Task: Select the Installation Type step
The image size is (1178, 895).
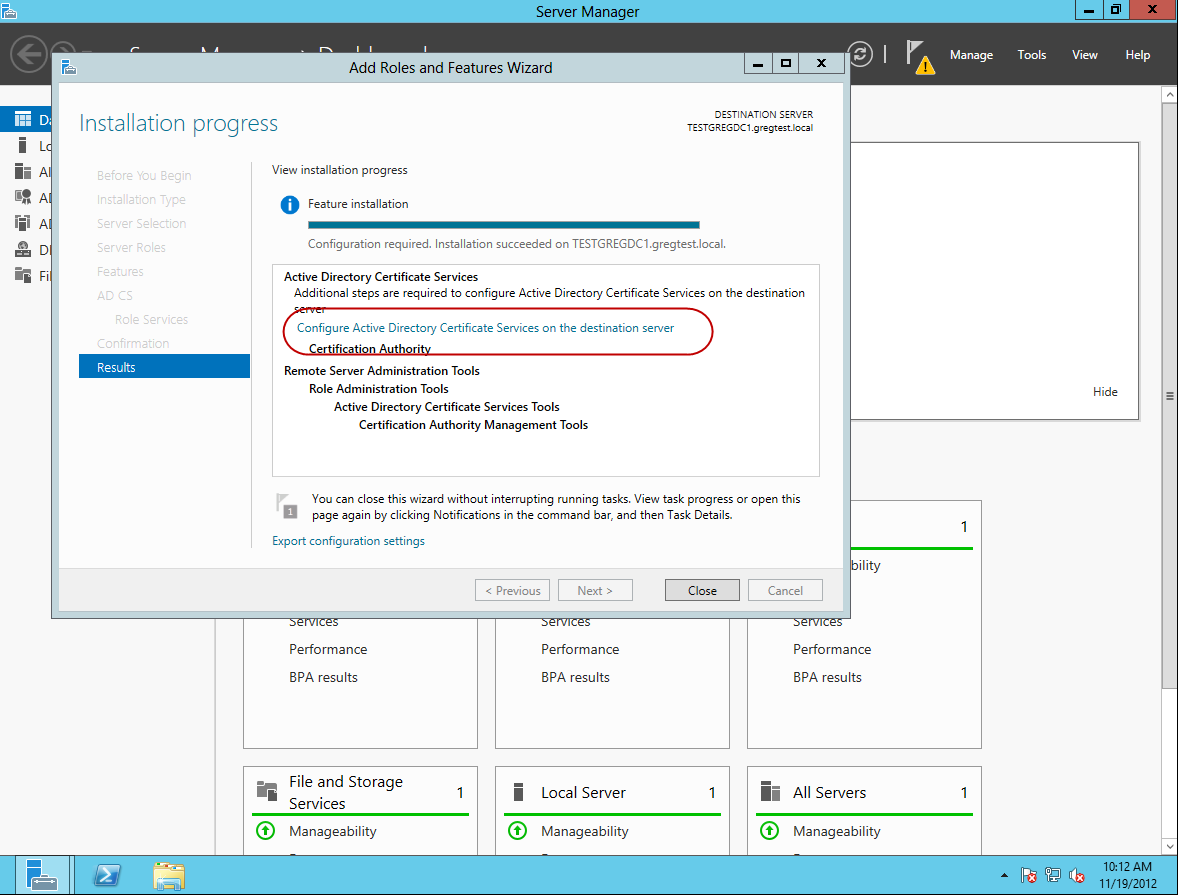Action: (140, 199)
